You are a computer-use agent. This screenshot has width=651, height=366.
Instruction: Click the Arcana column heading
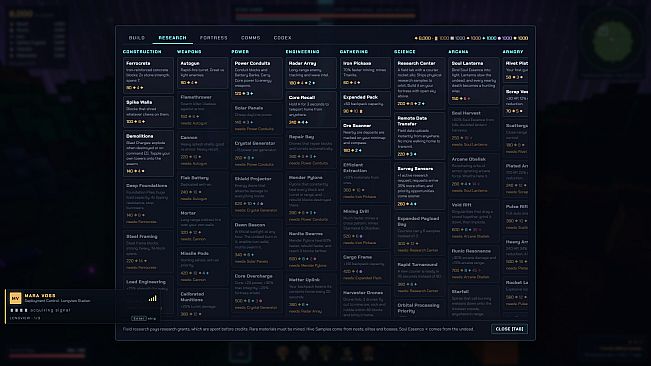pyautogui.click(x=458, y=52)
